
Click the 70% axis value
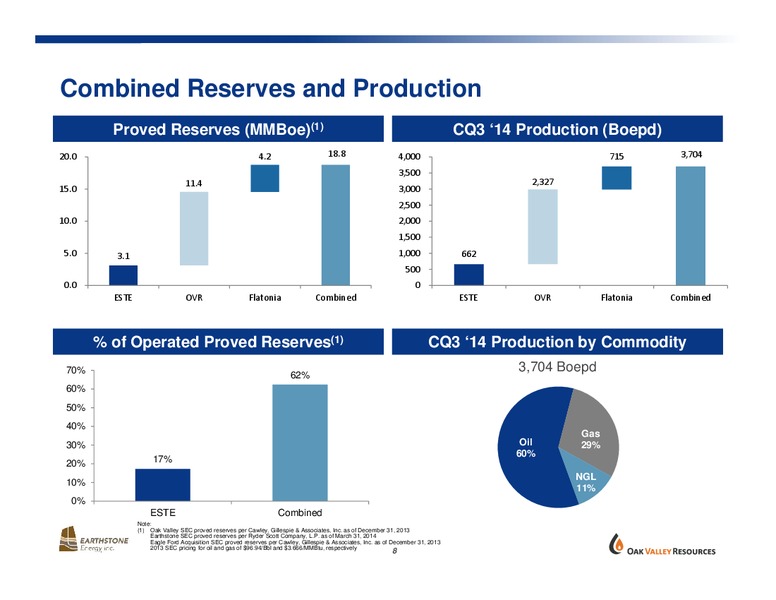(x=76, y=370)
